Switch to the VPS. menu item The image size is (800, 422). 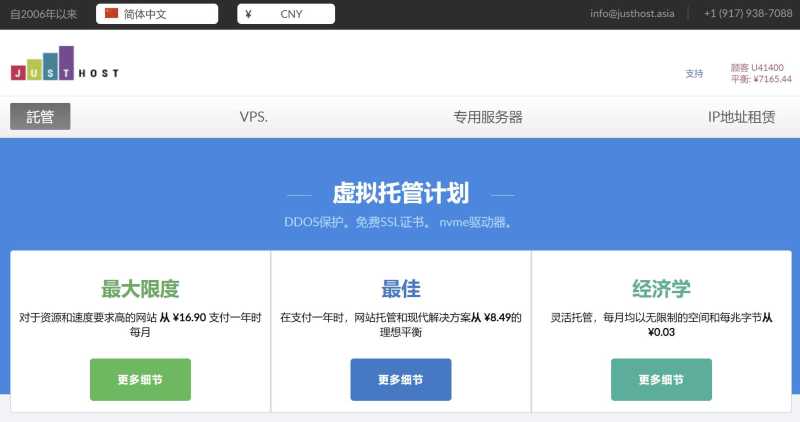254,117
